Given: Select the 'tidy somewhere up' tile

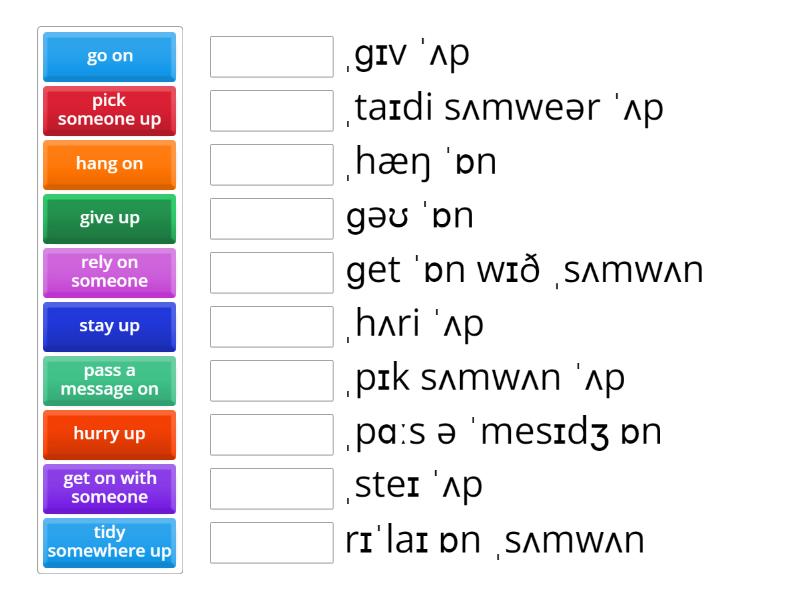Looking at the screenshot, I should (x=109, y=543).
